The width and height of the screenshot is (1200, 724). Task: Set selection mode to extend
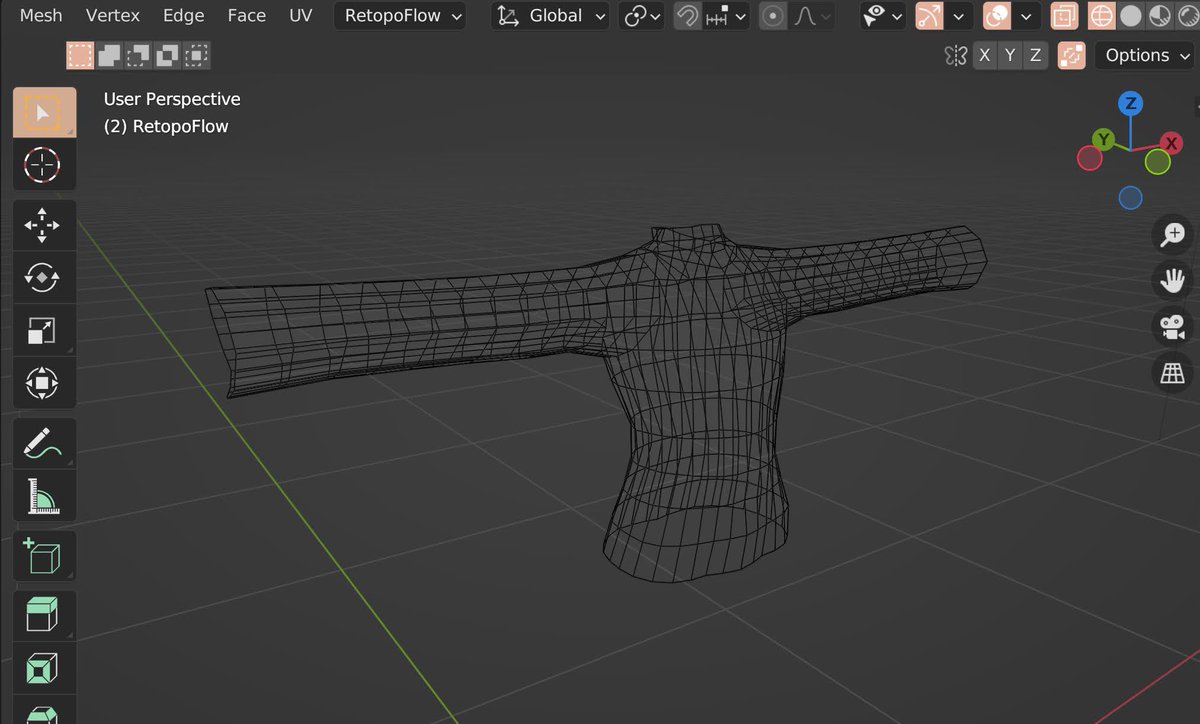pos(109,55)
